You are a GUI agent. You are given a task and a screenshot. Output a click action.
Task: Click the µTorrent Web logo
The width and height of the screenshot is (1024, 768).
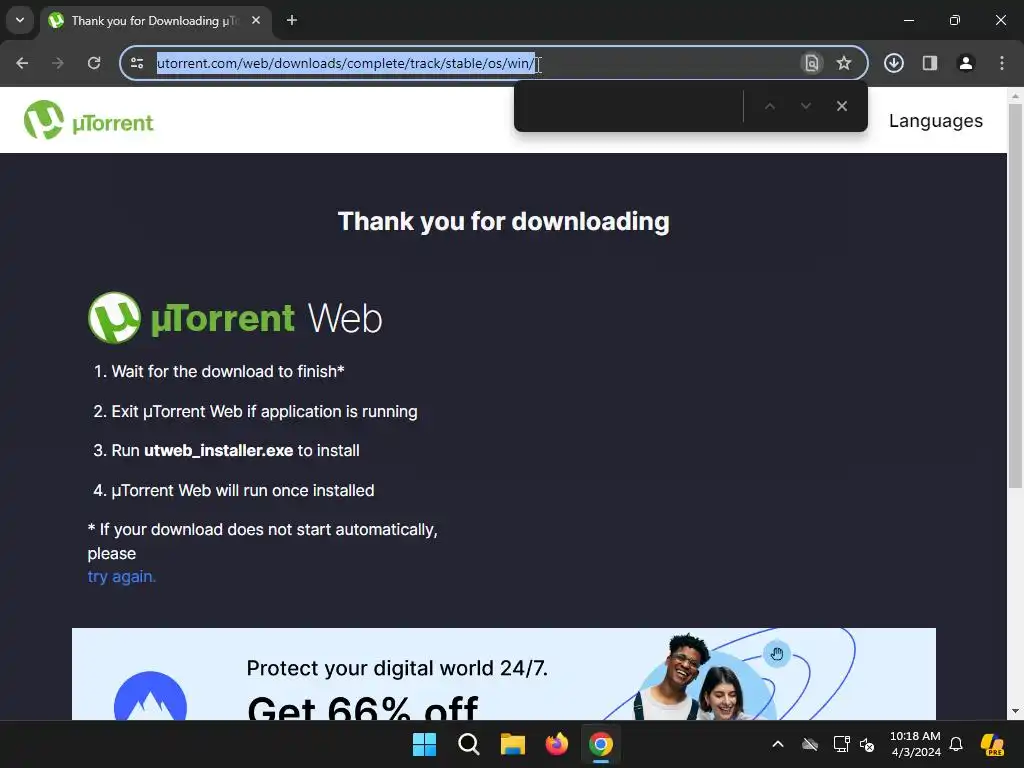pos(235,318)
